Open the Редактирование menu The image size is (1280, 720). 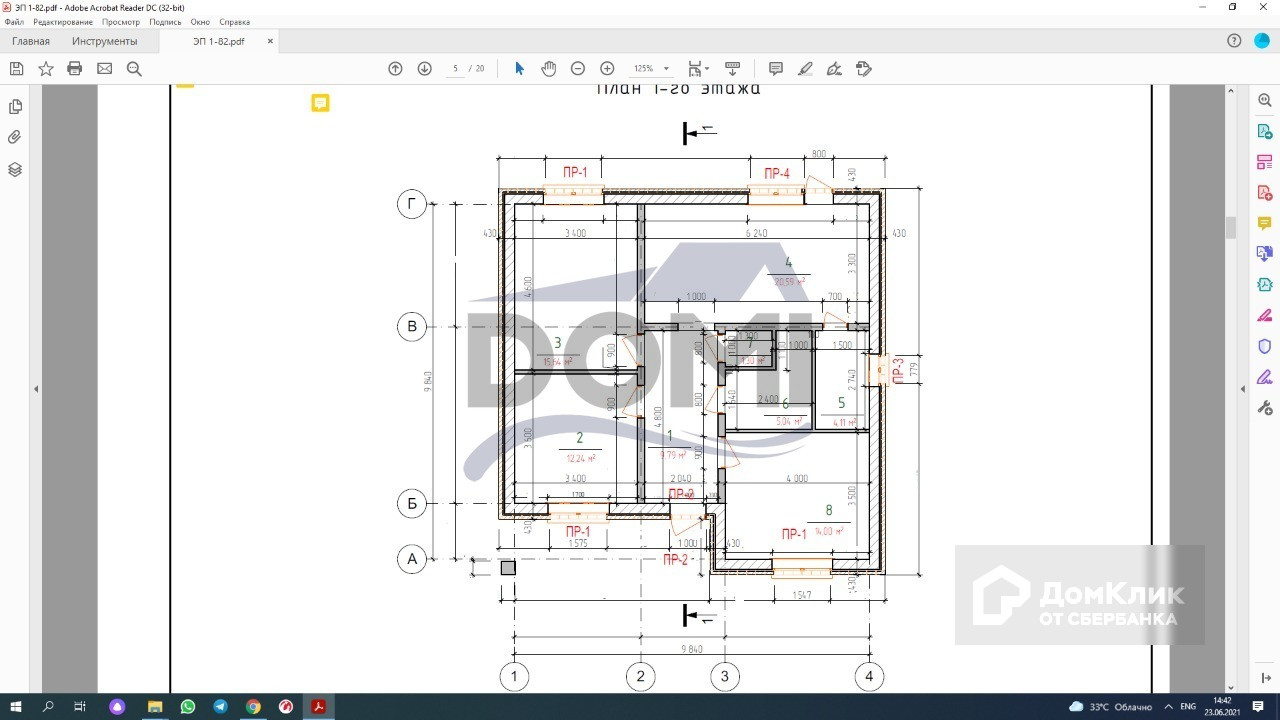[63, 22]
